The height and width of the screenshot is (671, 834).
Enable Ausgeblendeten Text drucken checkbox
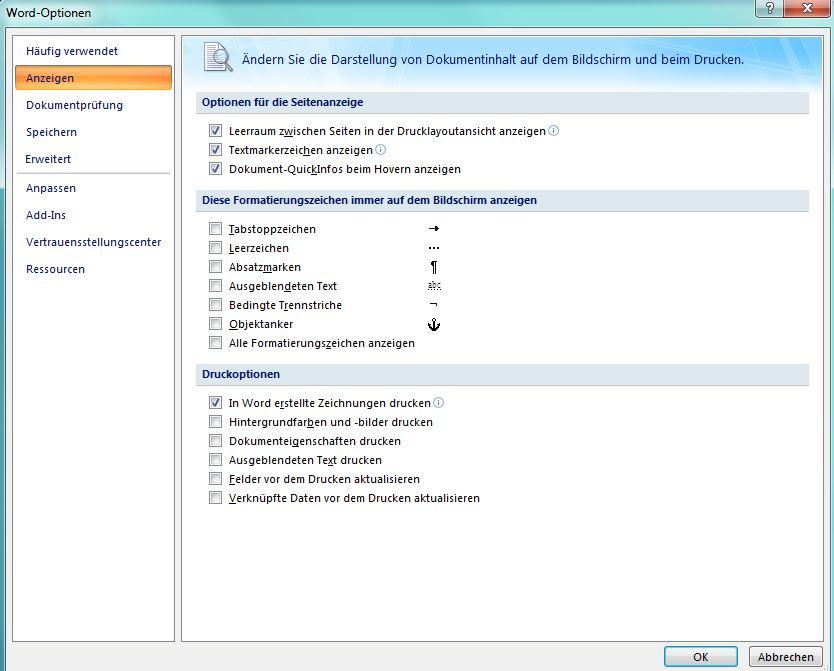[215, 460]
